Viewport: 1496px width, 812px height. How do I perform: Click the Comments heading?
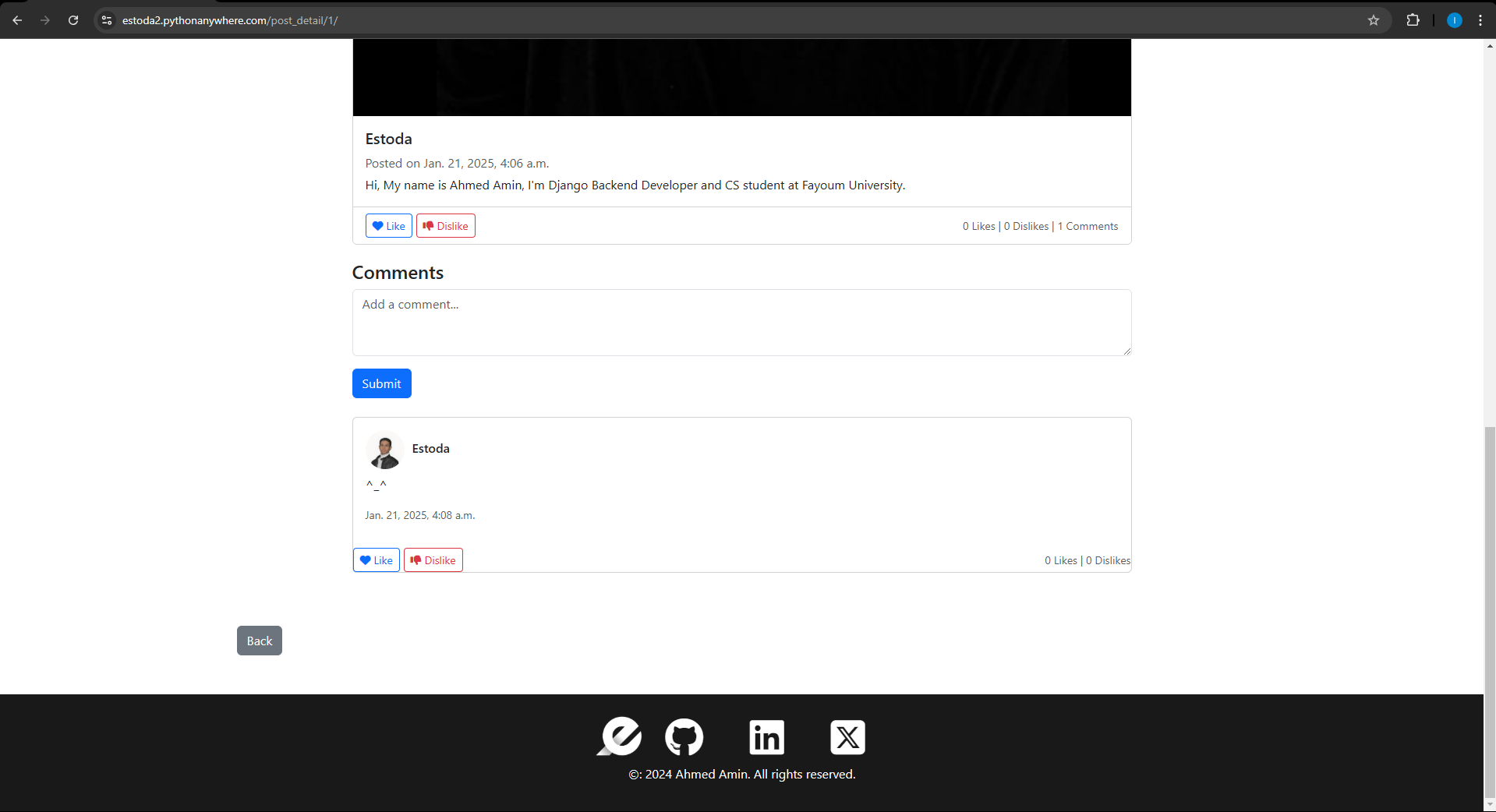pyautogui.click(x=398, y=273)
